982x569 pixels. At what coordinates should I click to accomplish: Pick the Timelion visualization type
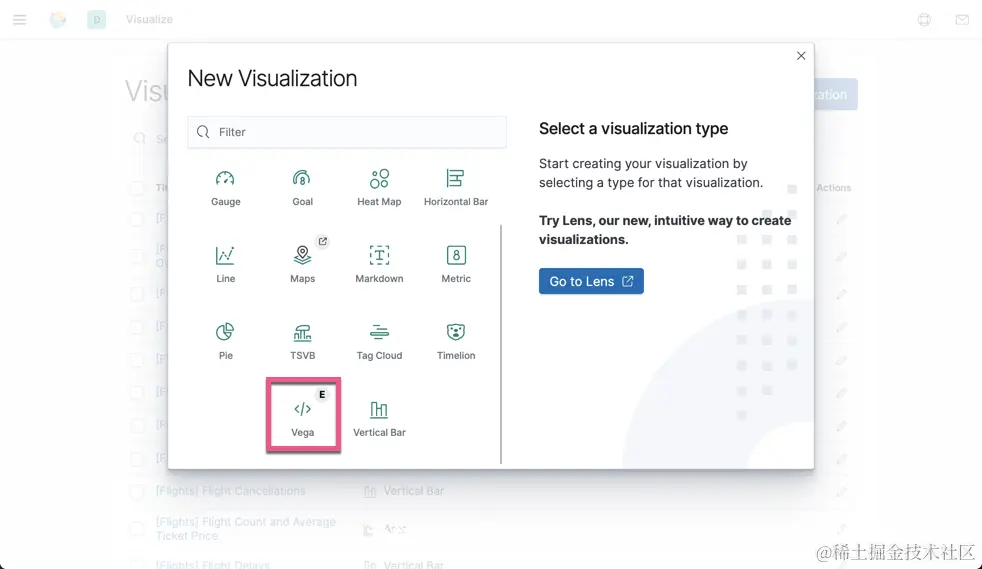(456, 342)
